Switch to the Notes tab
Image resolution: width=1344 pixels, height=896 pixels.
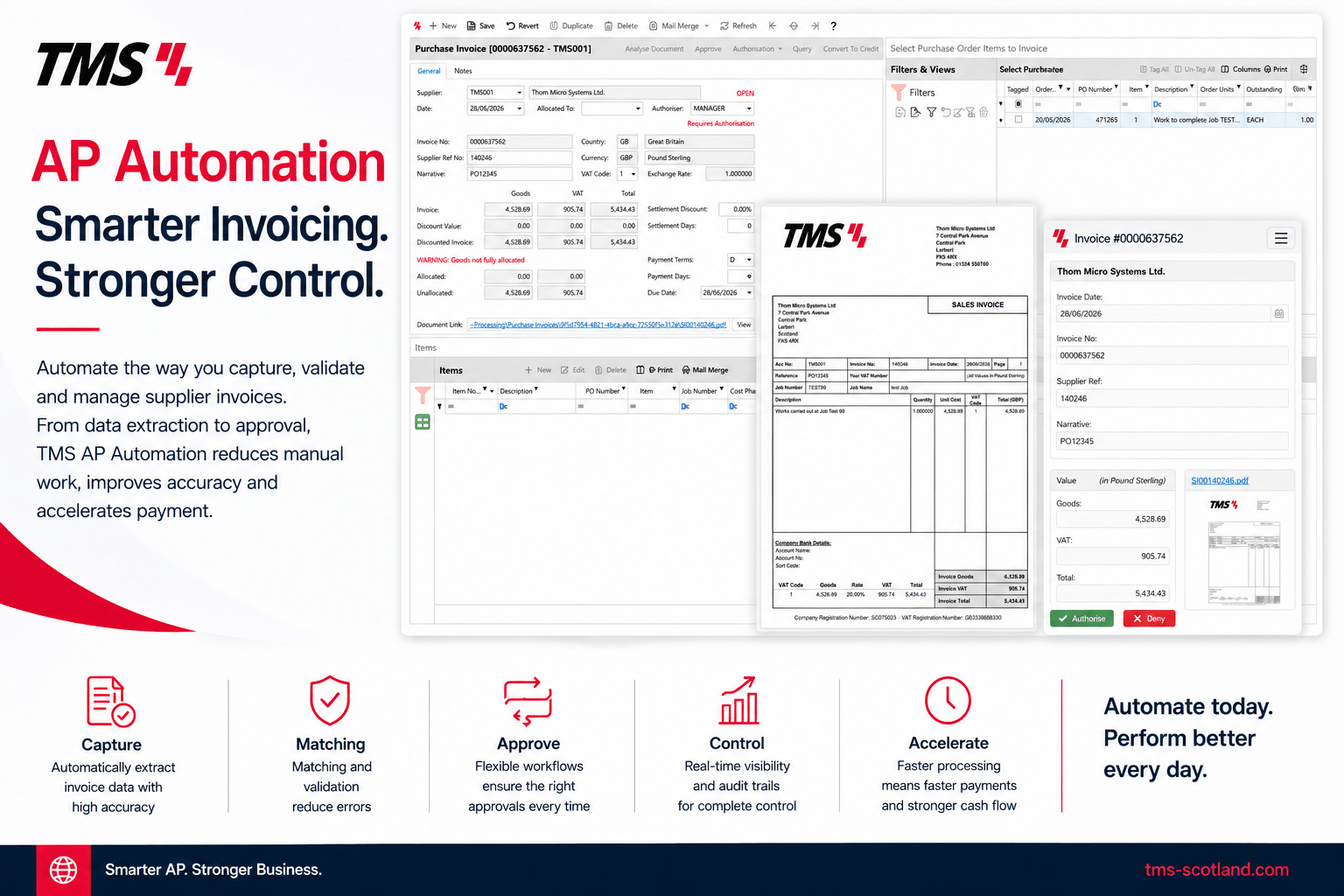463,71
